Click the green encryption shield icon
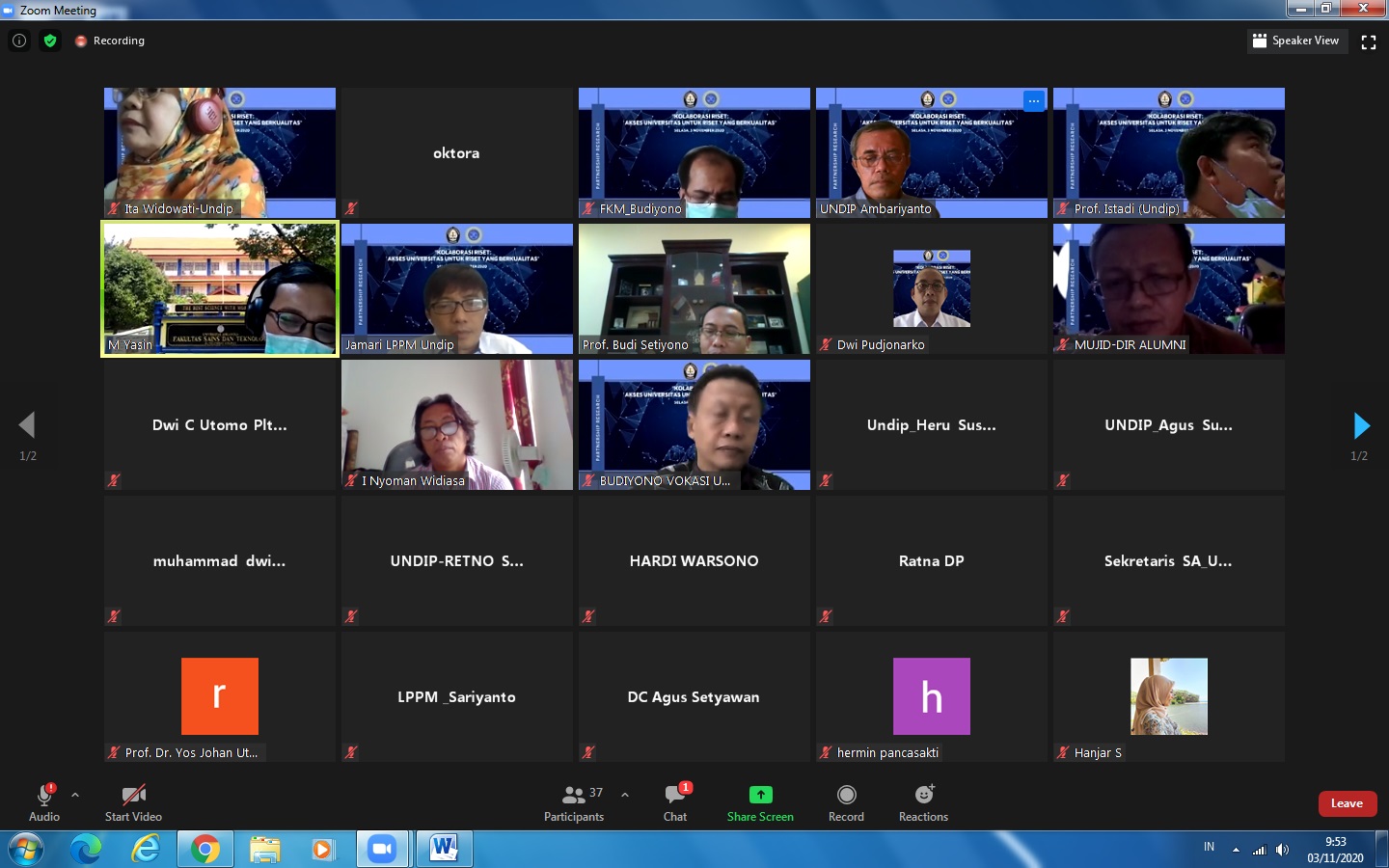 (50, 41)
